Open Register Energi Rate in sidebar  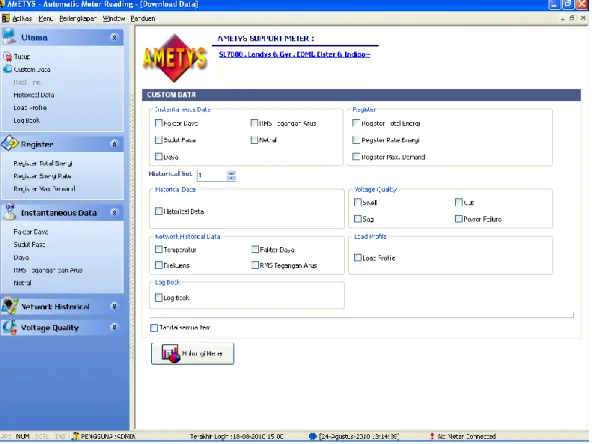(x=42, y=176)
